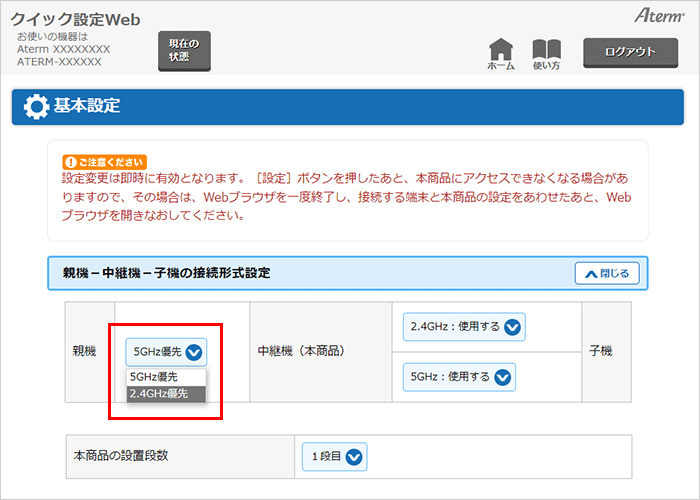700x500 pixels.
Task: Click the orange ご注意ください warning badge
Action: point(104,161)
